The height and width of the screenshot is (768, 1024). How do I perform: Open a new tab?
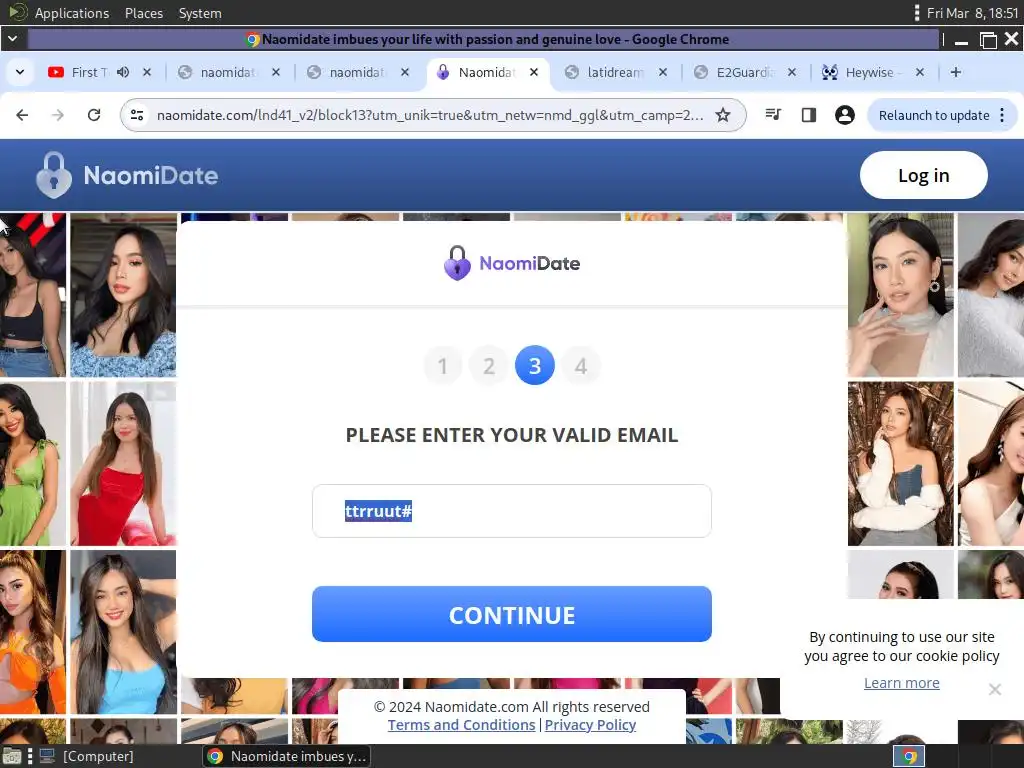click(955, 72)
